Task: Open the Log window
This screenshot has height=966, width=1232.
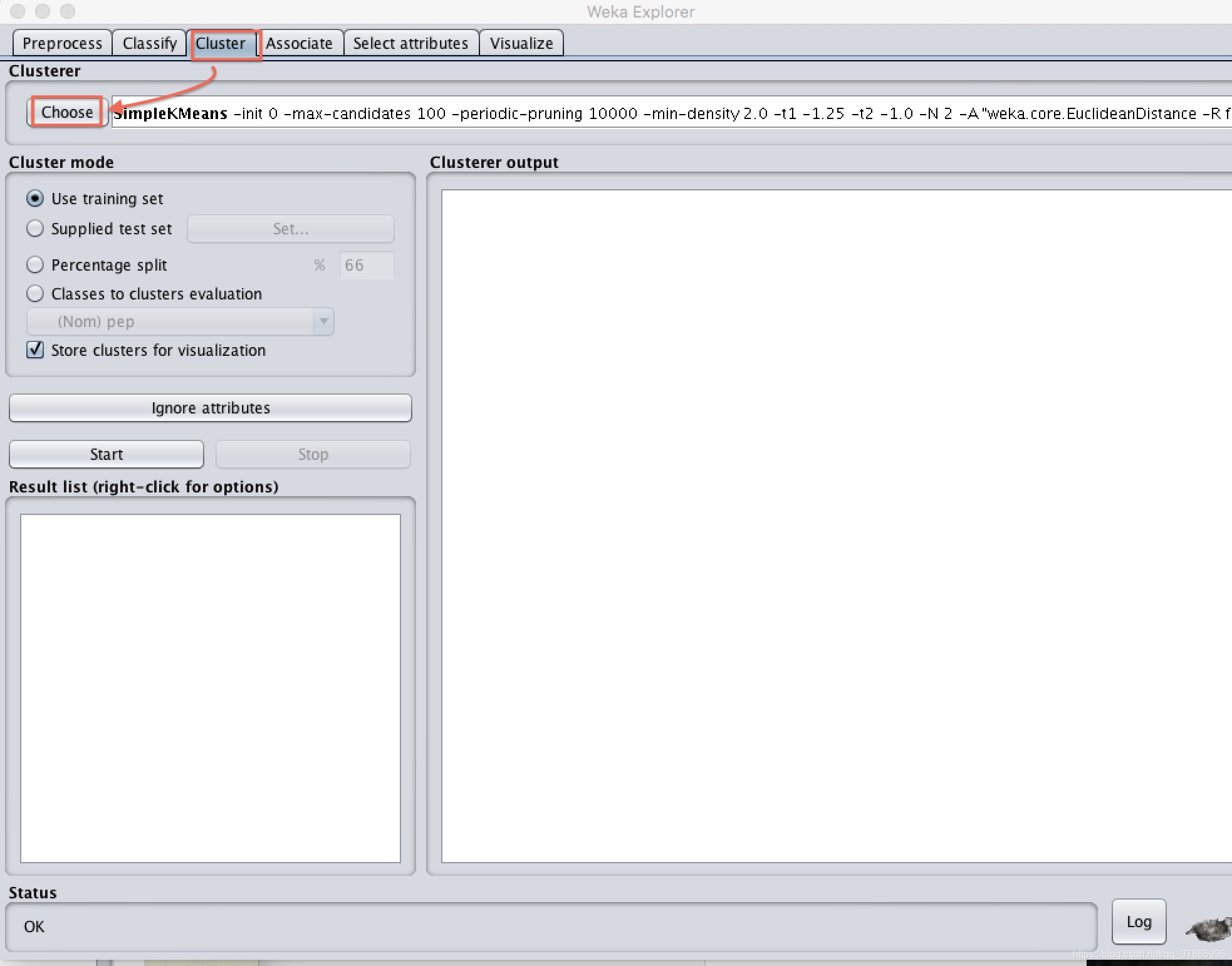Action: pos(1138,922)
